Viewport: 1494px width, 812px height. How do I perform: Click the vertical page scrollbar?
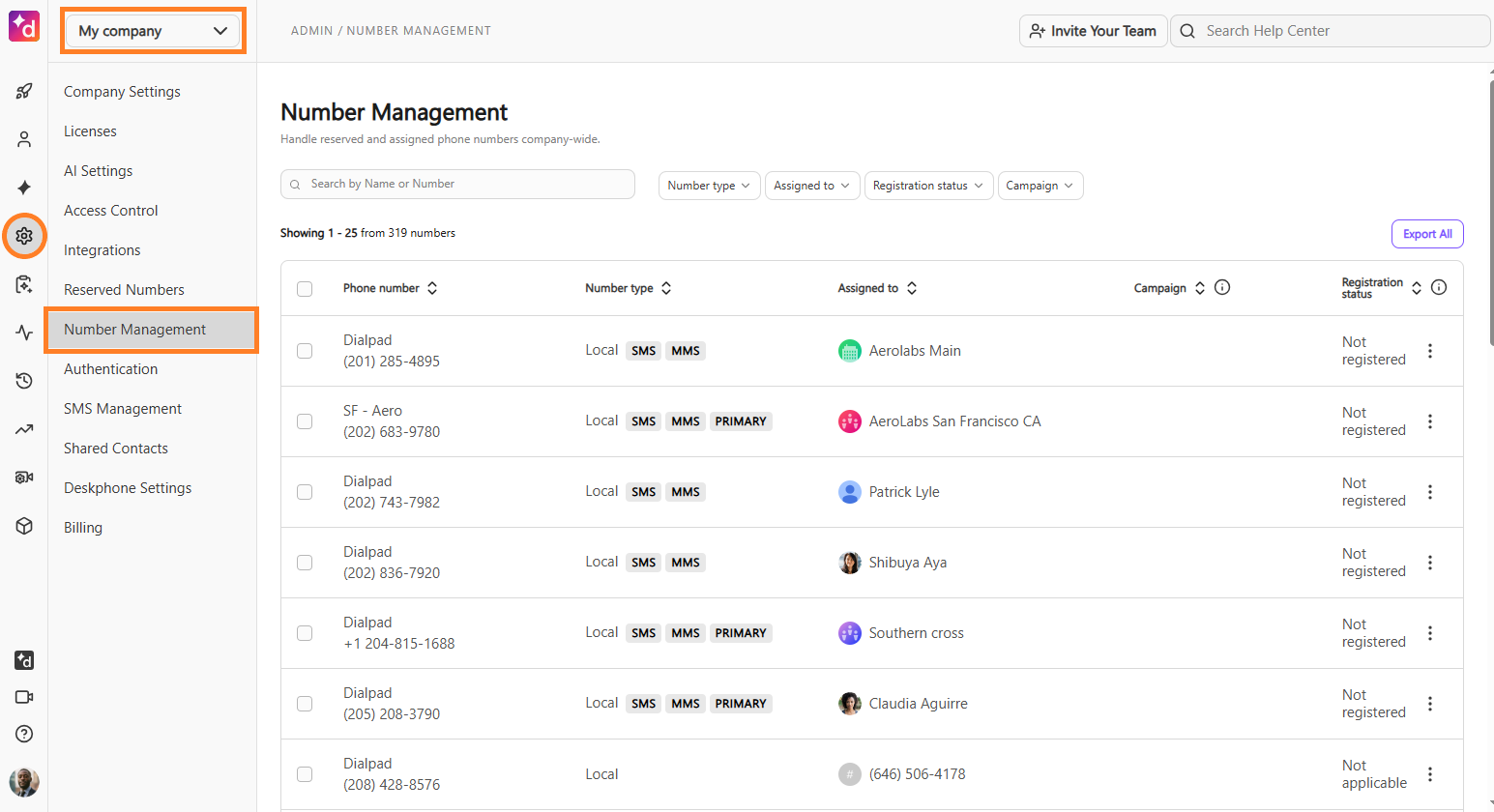[x=1490, y=213]
